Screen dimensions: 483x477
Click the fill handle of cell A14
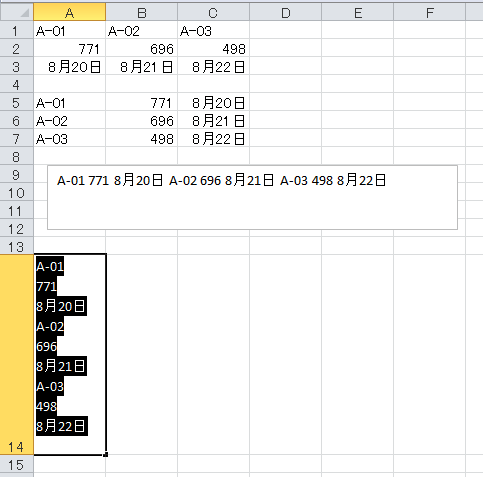(106, 454)
